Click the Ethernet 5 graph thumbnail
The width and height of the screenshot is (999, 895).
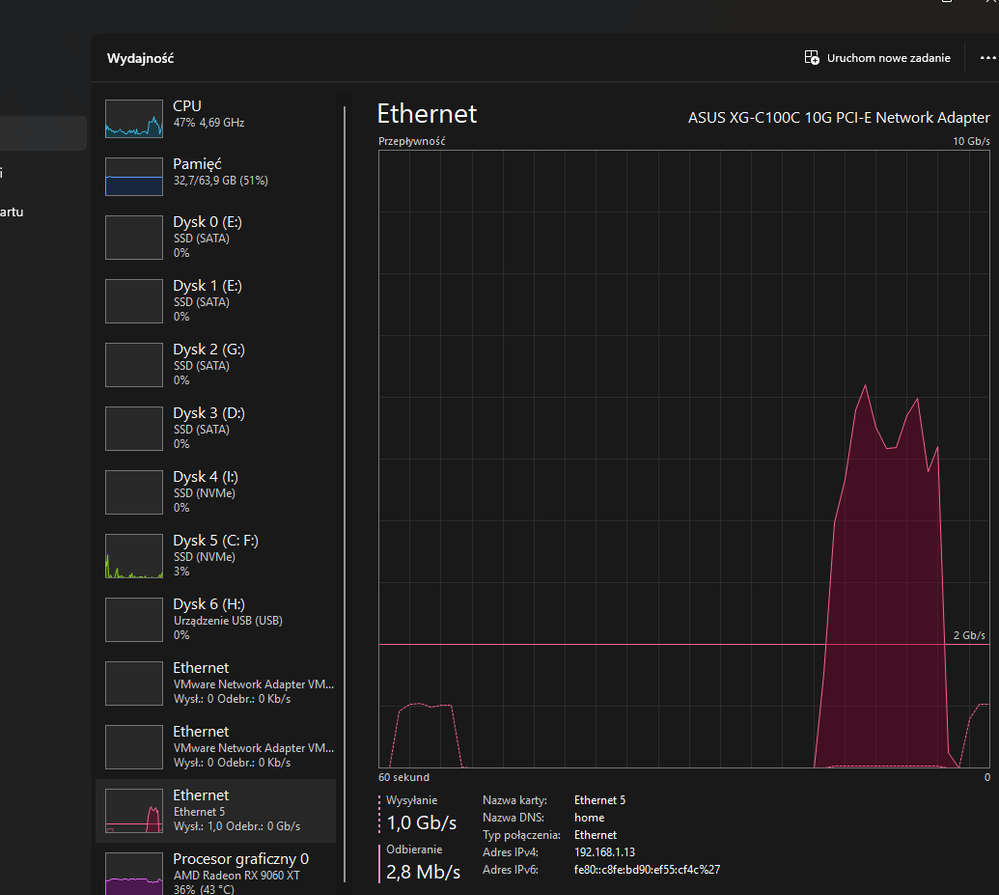pyautogui.click(x=134, y=811)
